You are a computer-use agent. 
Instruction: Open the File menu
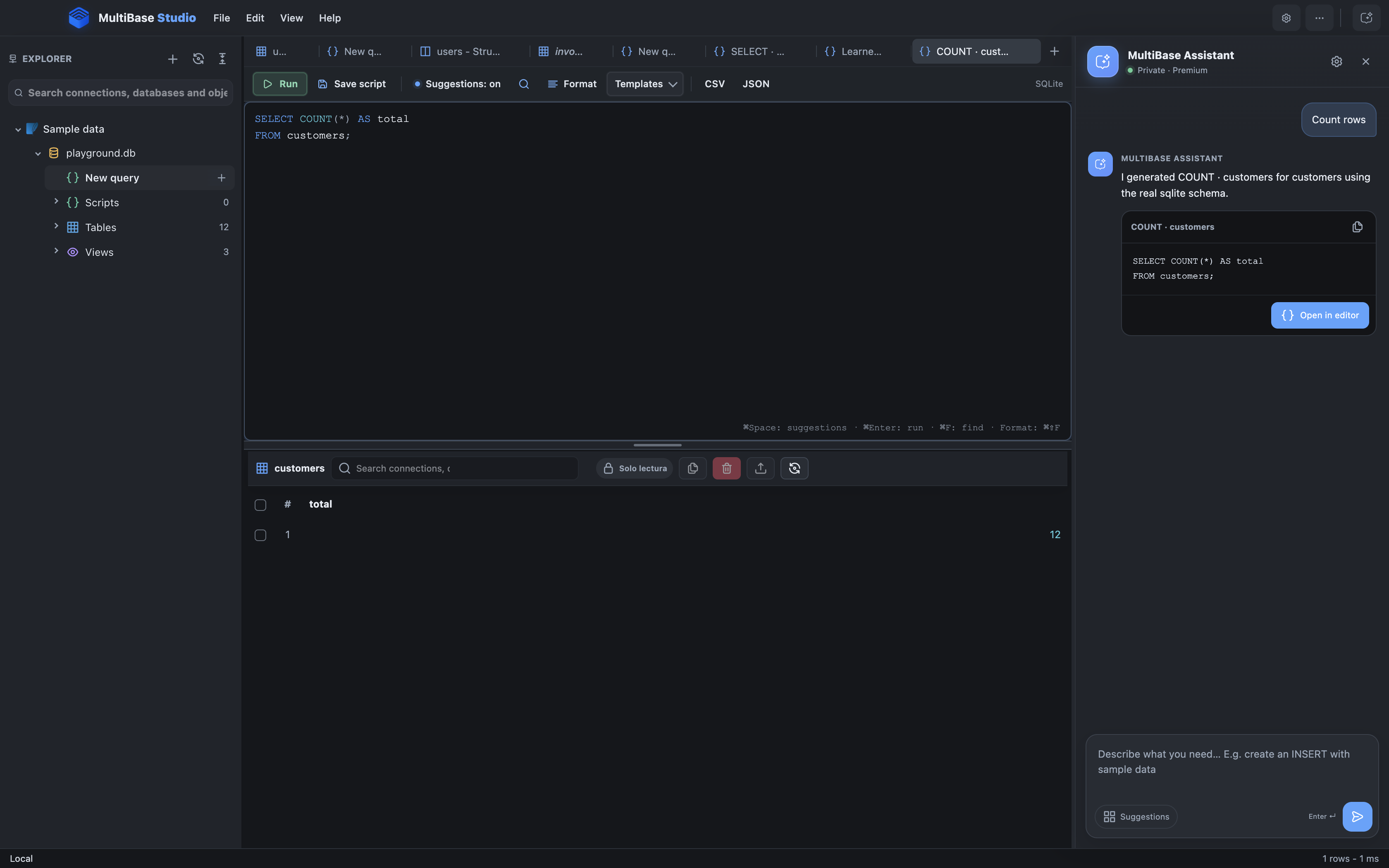point(222,18)
